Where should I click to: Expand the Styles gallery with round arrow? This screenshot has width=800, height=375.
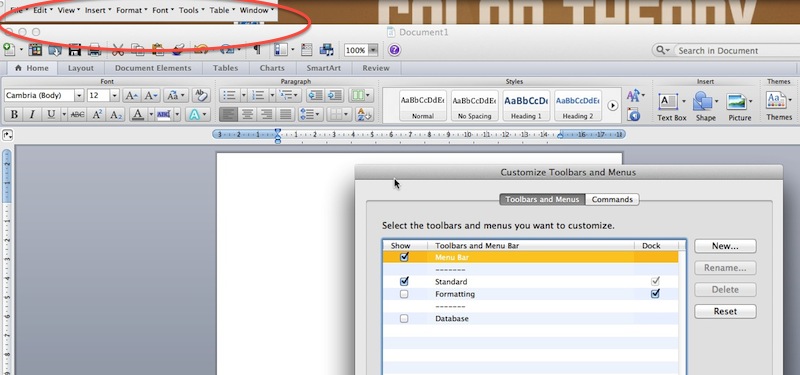613,106
